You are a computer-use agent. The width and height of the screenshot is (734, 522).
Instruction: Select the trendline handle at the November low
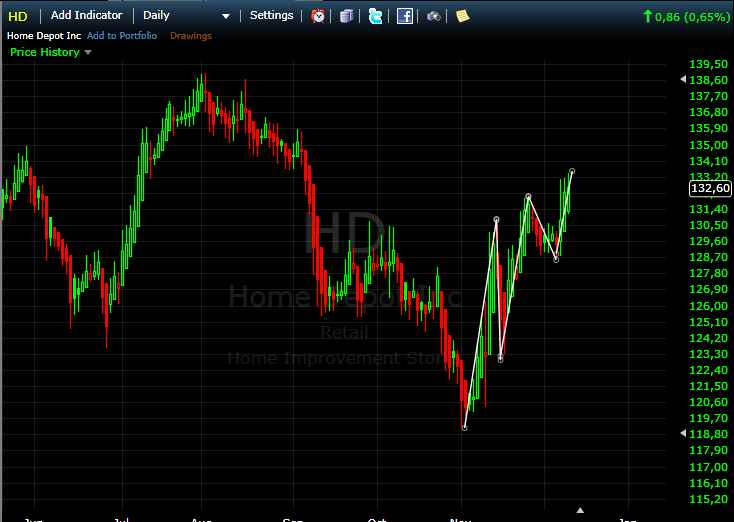(464, 428)
